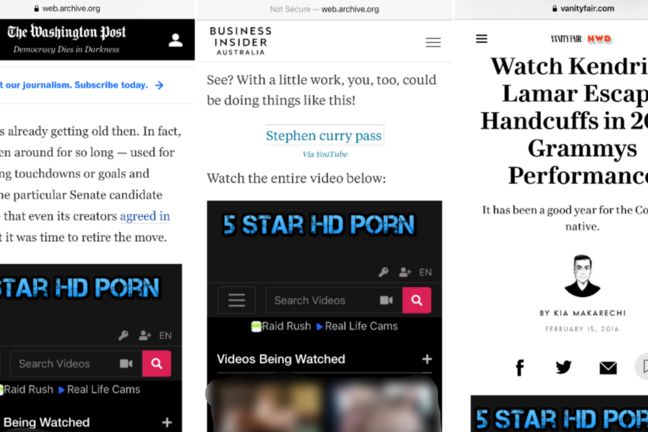Click pink search button in Business Insider embed

(417, 300)
